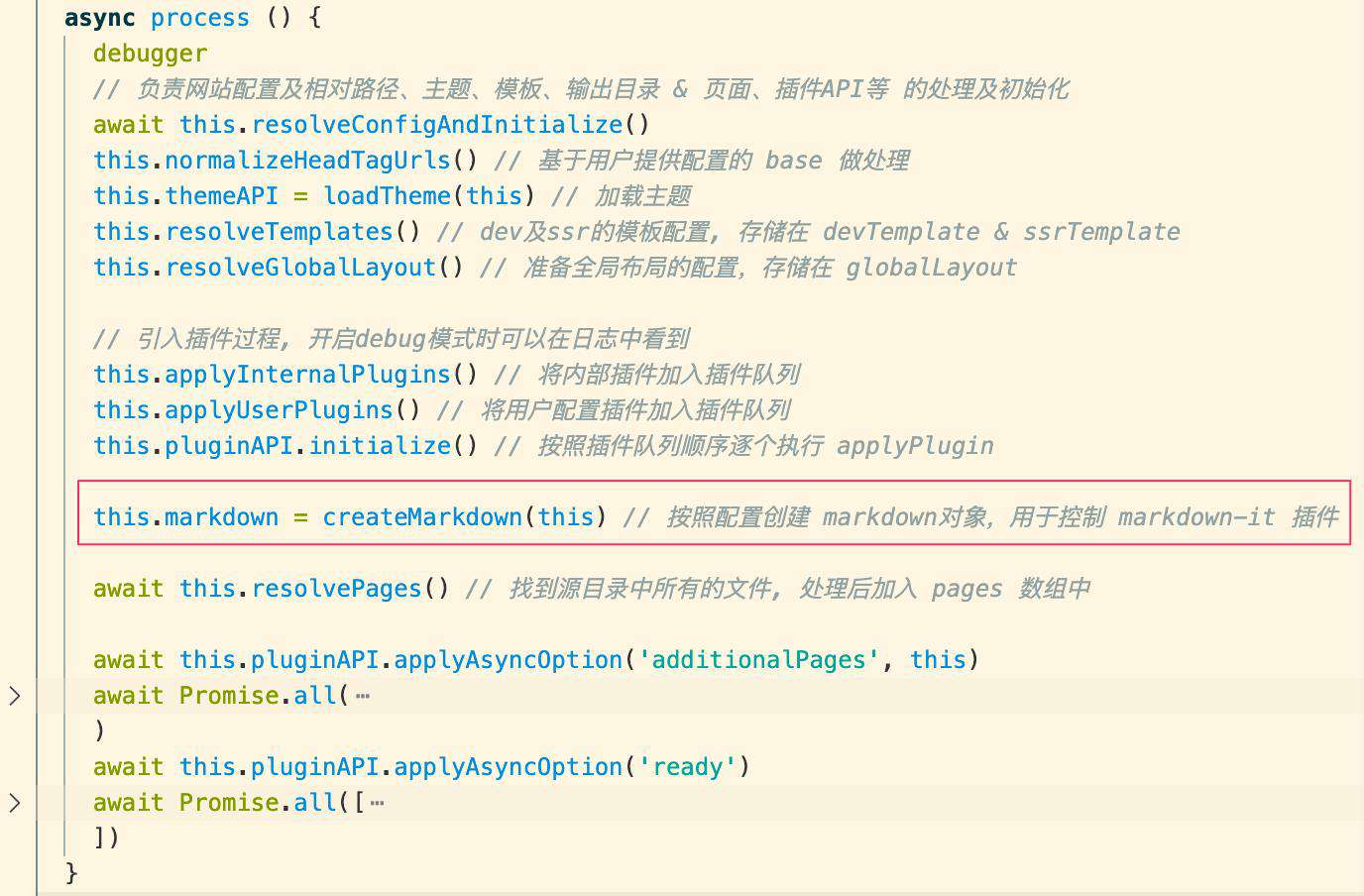
Task: Click the comment mentioning 'applyPlugin'
Action: (744, 446)
